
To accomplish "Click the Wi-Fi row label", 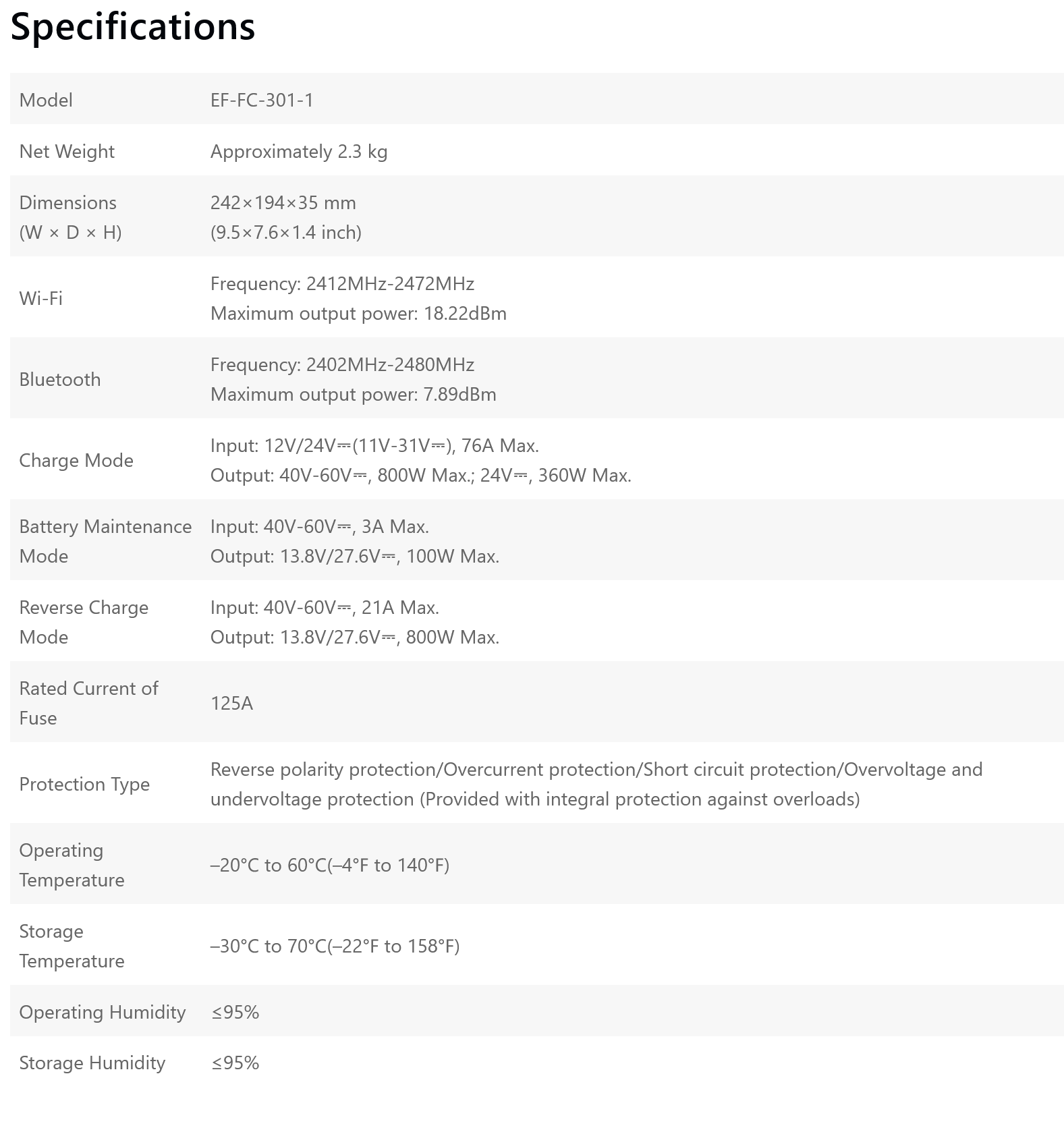I will tap(41, 298).
